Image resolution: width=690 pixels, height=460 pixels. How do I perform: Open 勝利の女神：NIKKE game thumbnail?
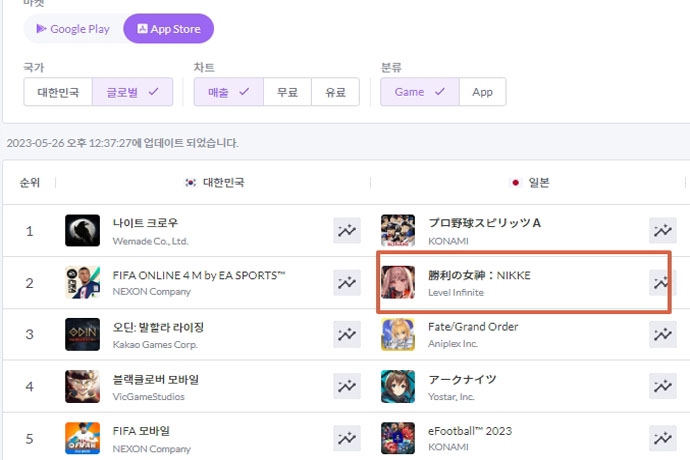[x=398, y=283]
